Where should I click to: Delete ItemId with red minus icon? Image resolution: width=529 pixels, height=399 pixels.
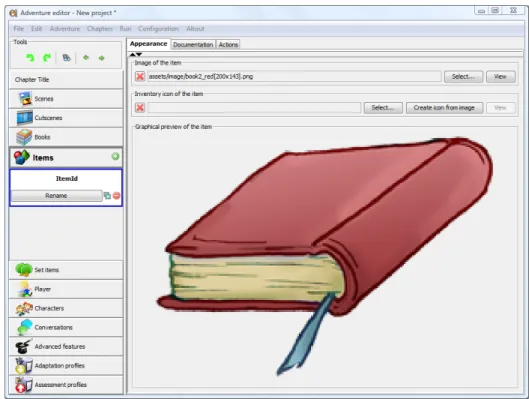[116, 196]
